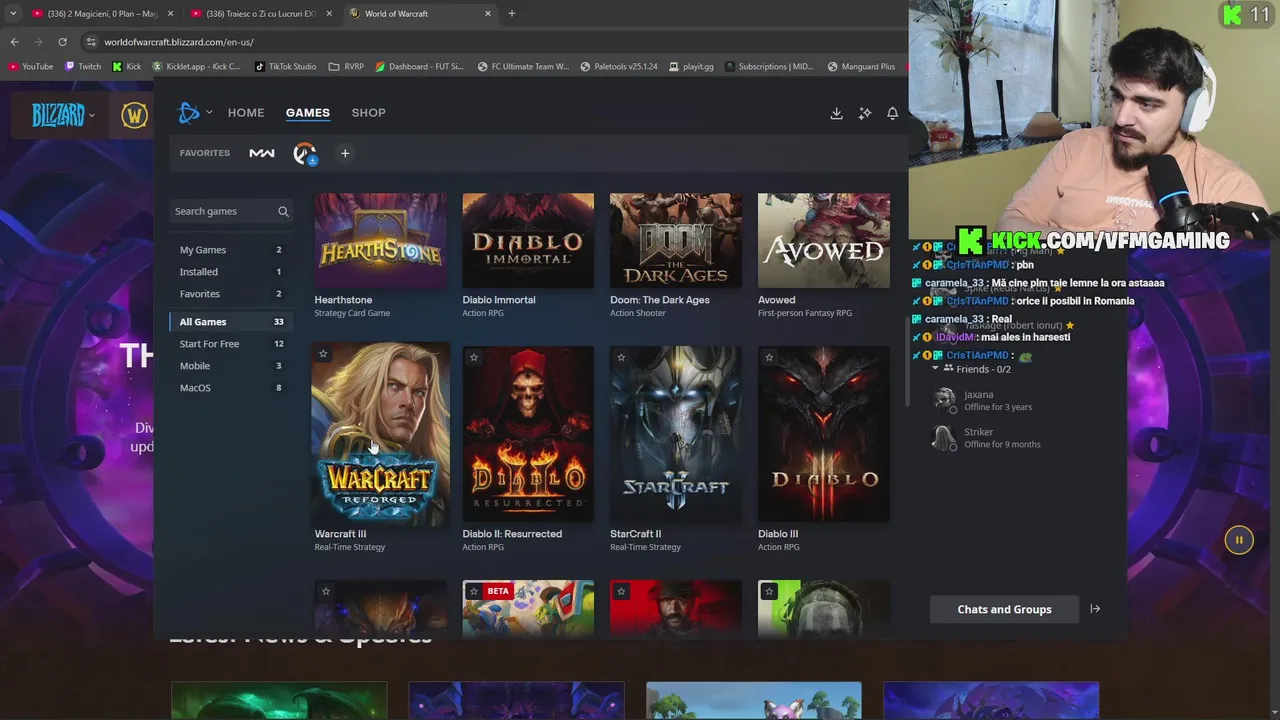Focus the Search games field
The height and width of the screenshot is (720, 1280).
[232, 211]
